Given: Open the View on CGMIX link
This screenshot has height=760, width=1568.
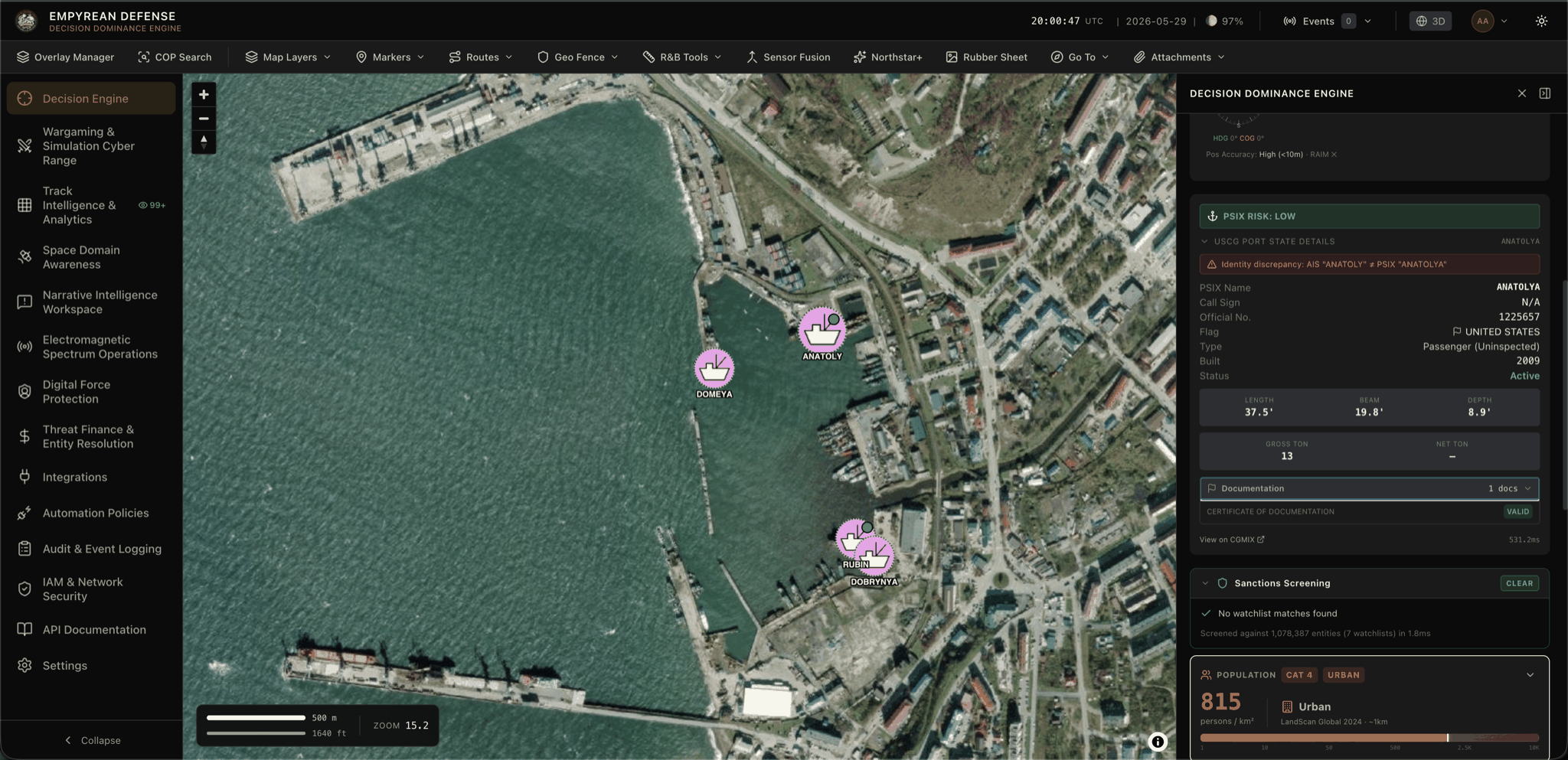Looking at the screenshot, I should pos(1231,540).
